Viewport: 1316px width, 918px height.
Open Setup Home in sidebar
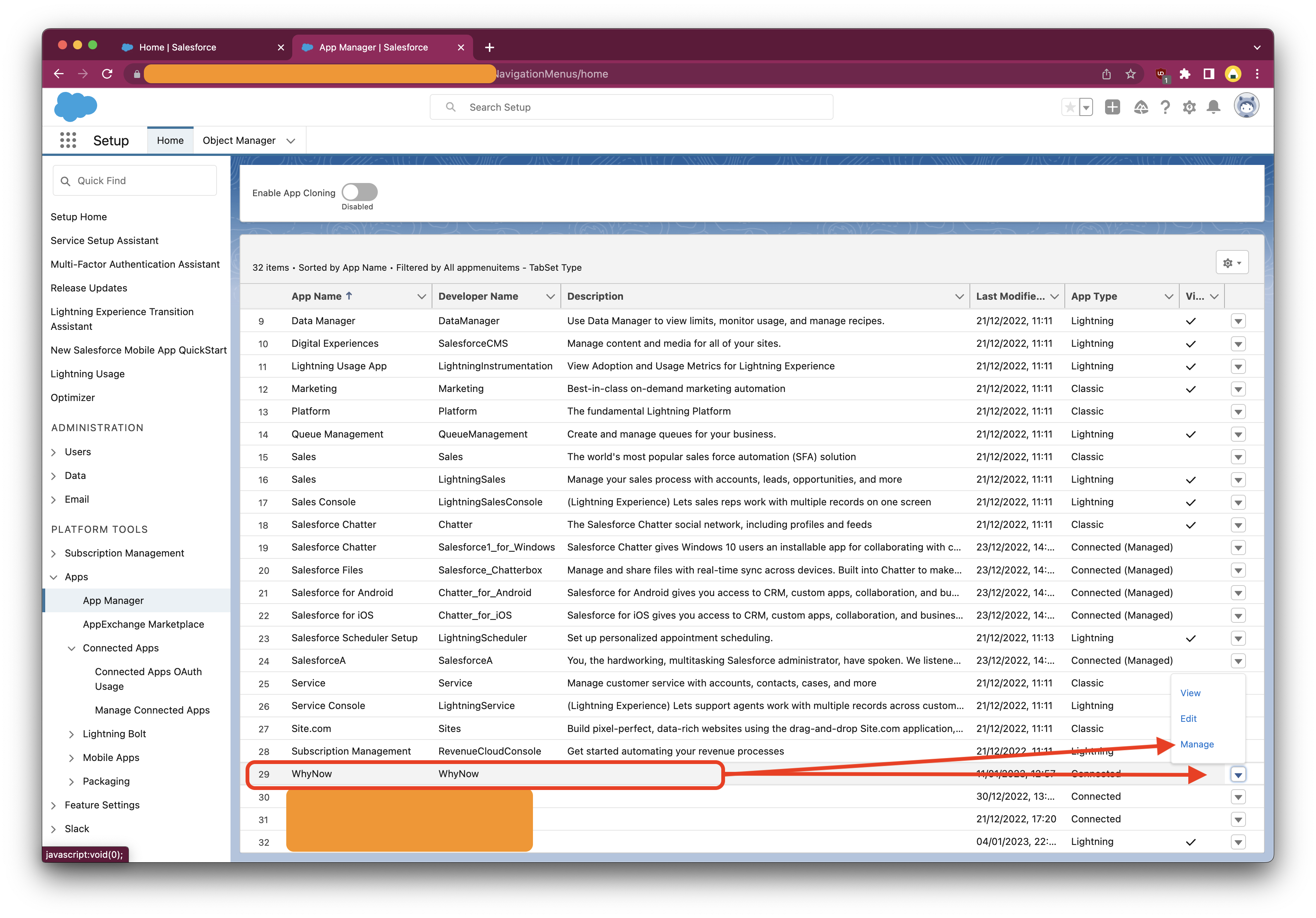click(78, 217)
